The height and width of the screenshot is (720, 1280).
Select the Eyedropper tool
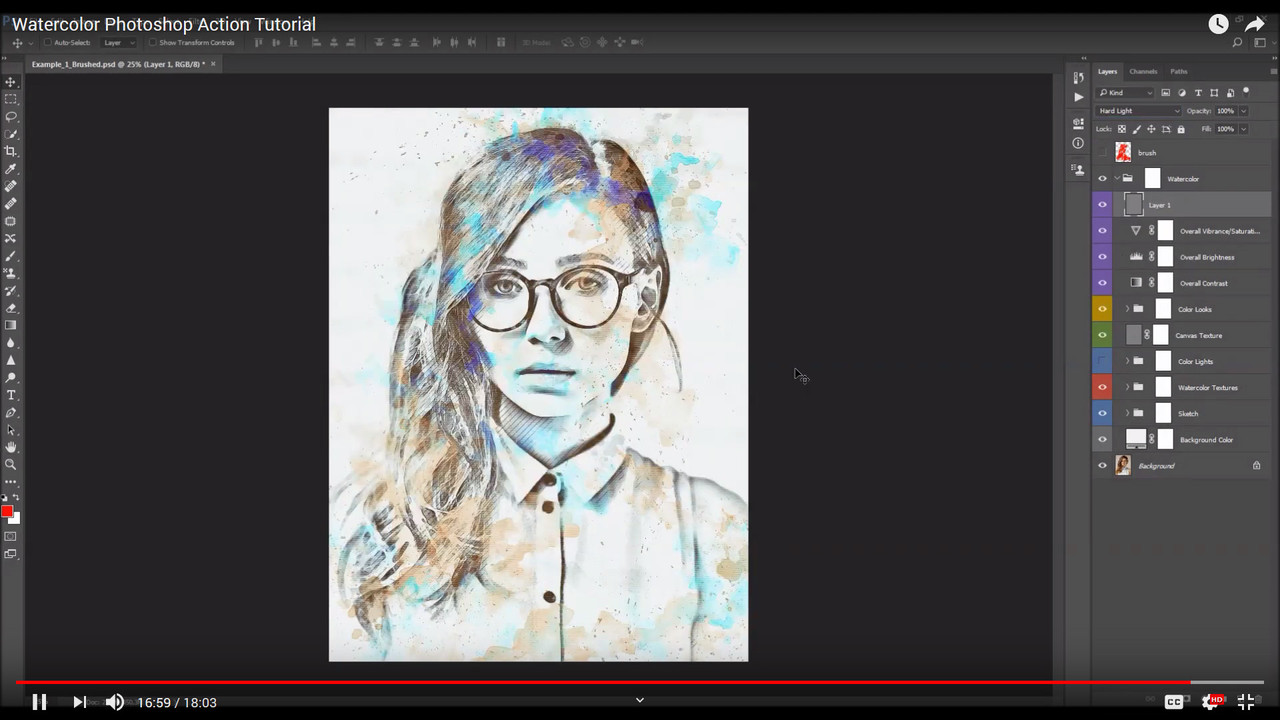(10, 167)
